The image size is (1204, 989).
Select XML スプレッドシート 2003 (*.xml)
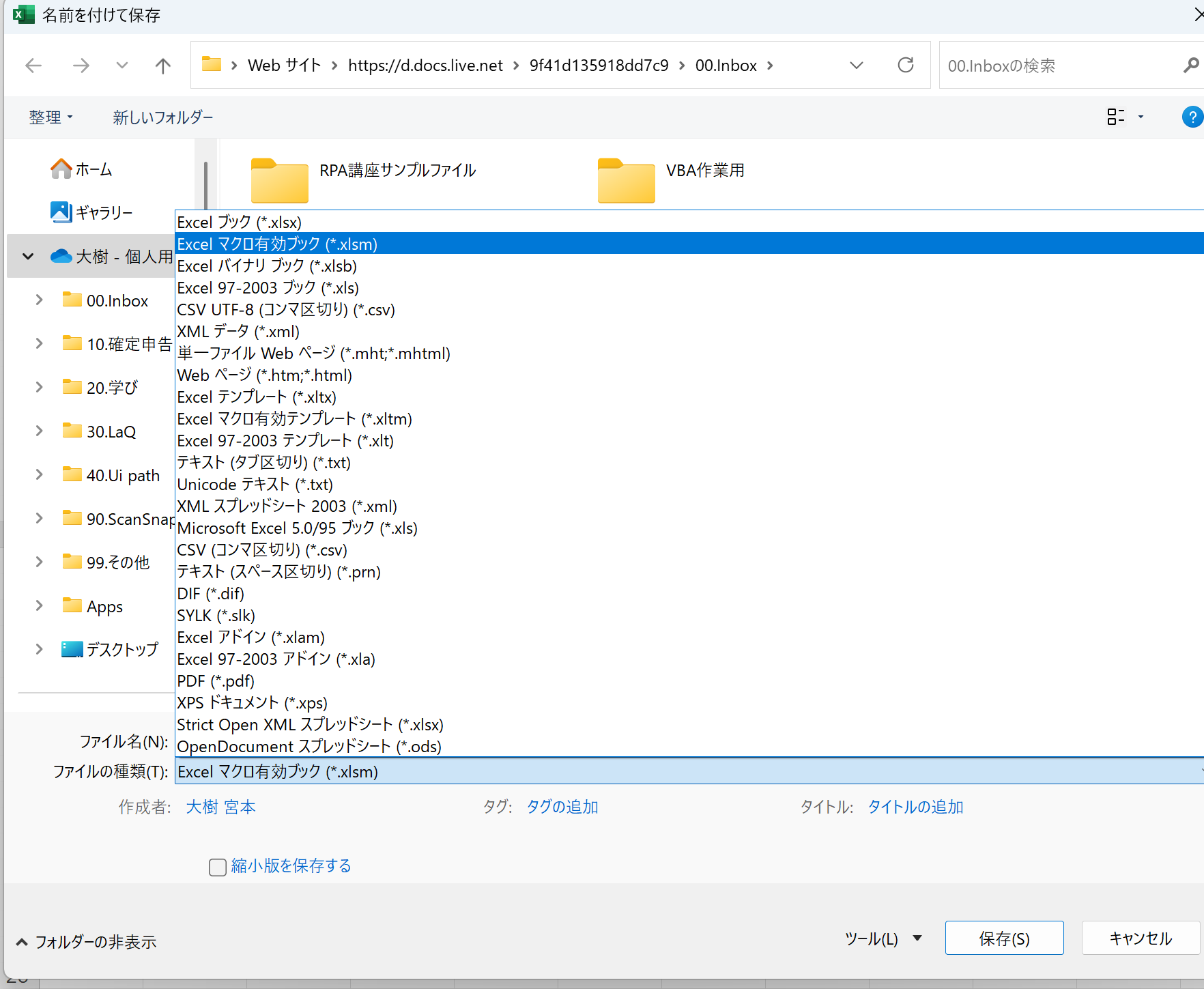(689, 506)
